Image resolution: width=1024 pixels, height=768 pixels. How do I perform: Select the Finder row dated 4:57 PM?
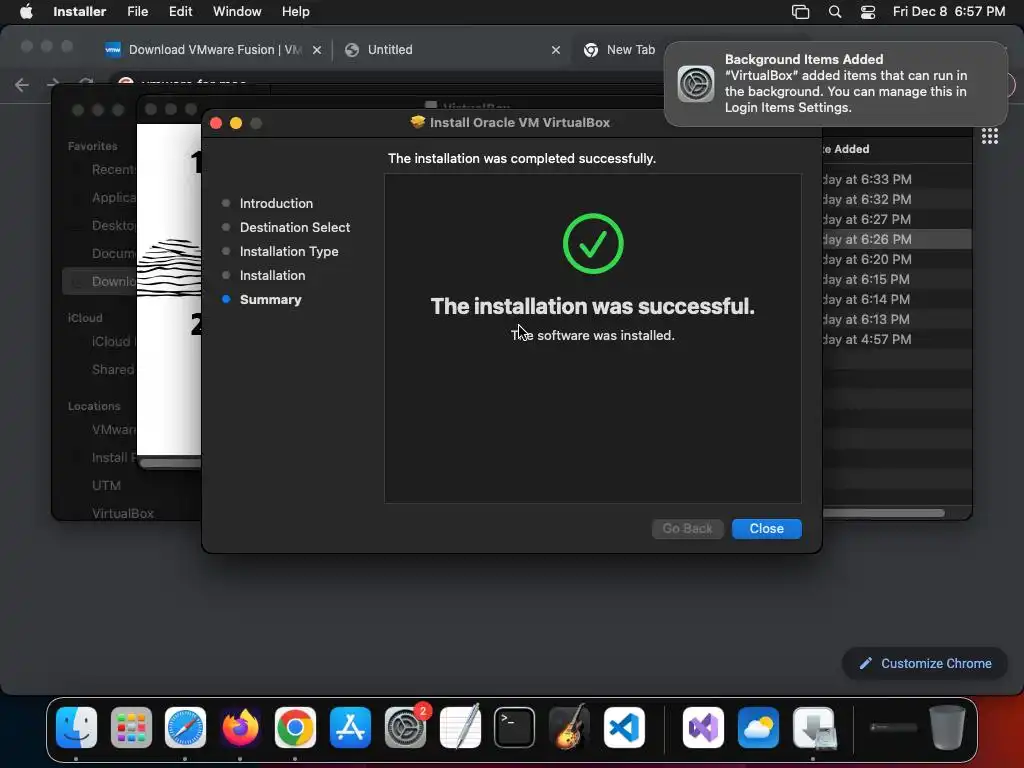point(897,340)
